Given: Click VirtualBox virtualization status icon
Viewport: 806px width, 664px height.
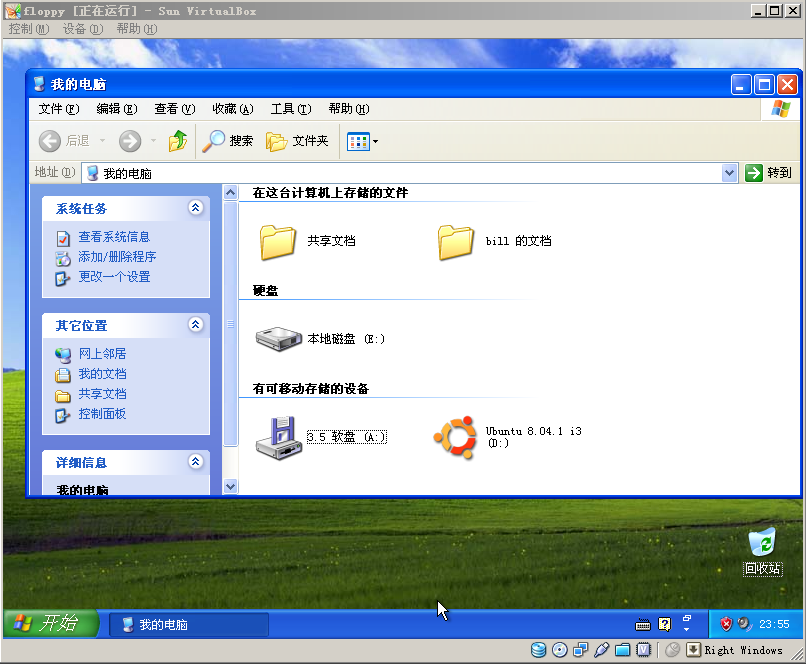Looking at the screenshot, I should [x=644, y=650].
